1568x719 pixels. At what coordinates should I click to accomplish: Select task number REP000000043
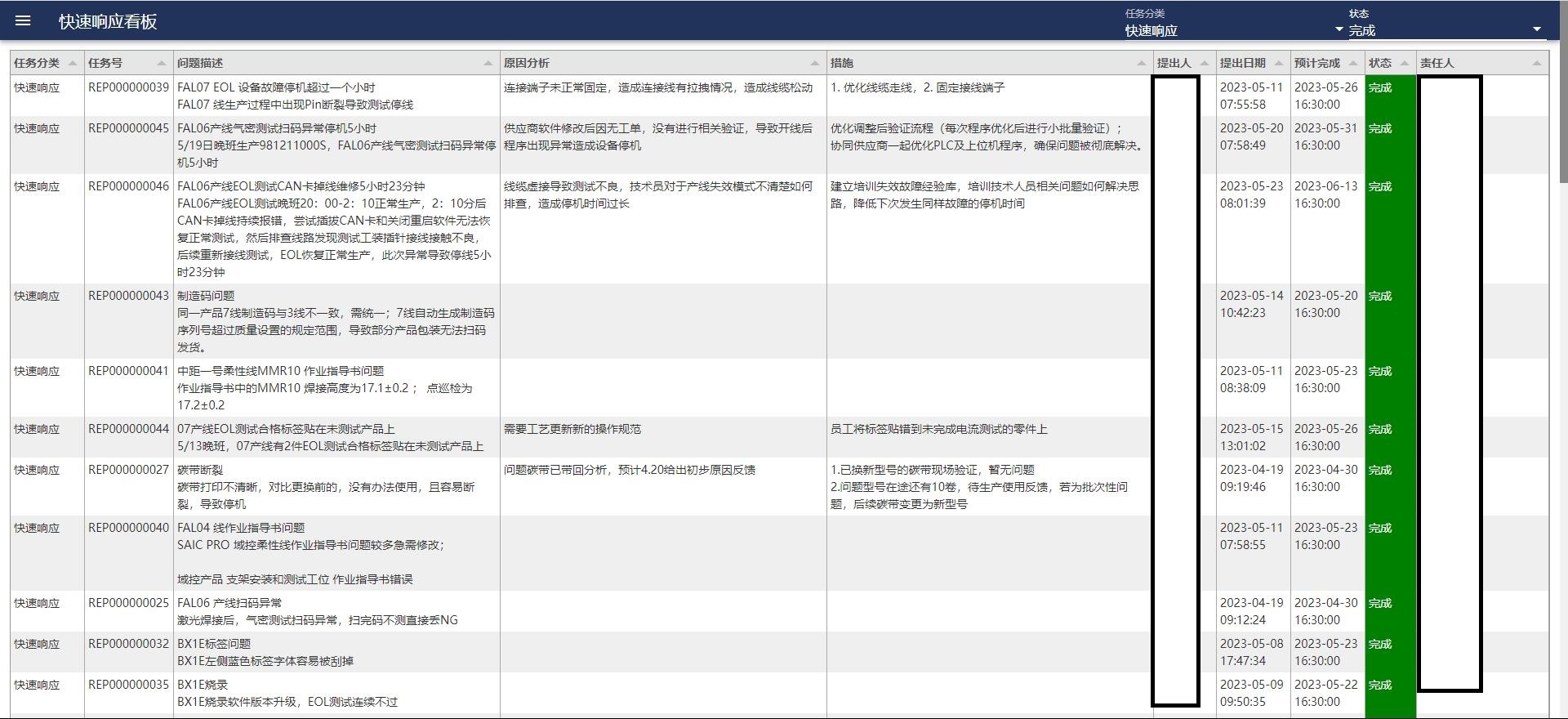pos(128,296)
